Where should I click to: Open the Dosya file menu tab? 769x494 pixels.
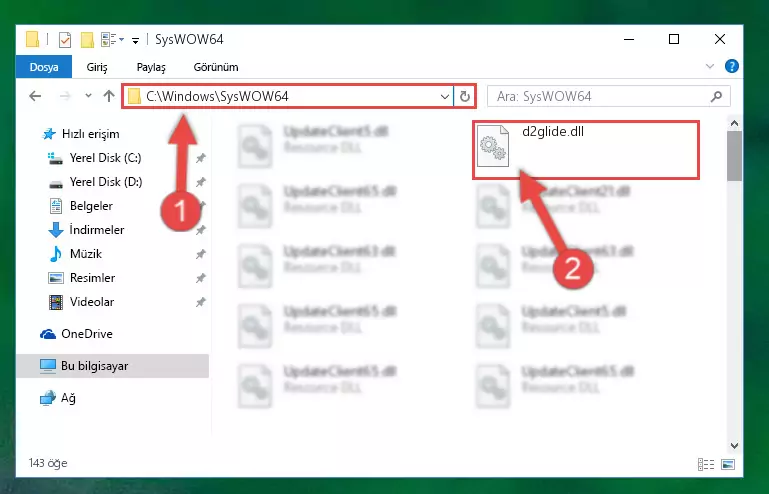tap(44, 67)
